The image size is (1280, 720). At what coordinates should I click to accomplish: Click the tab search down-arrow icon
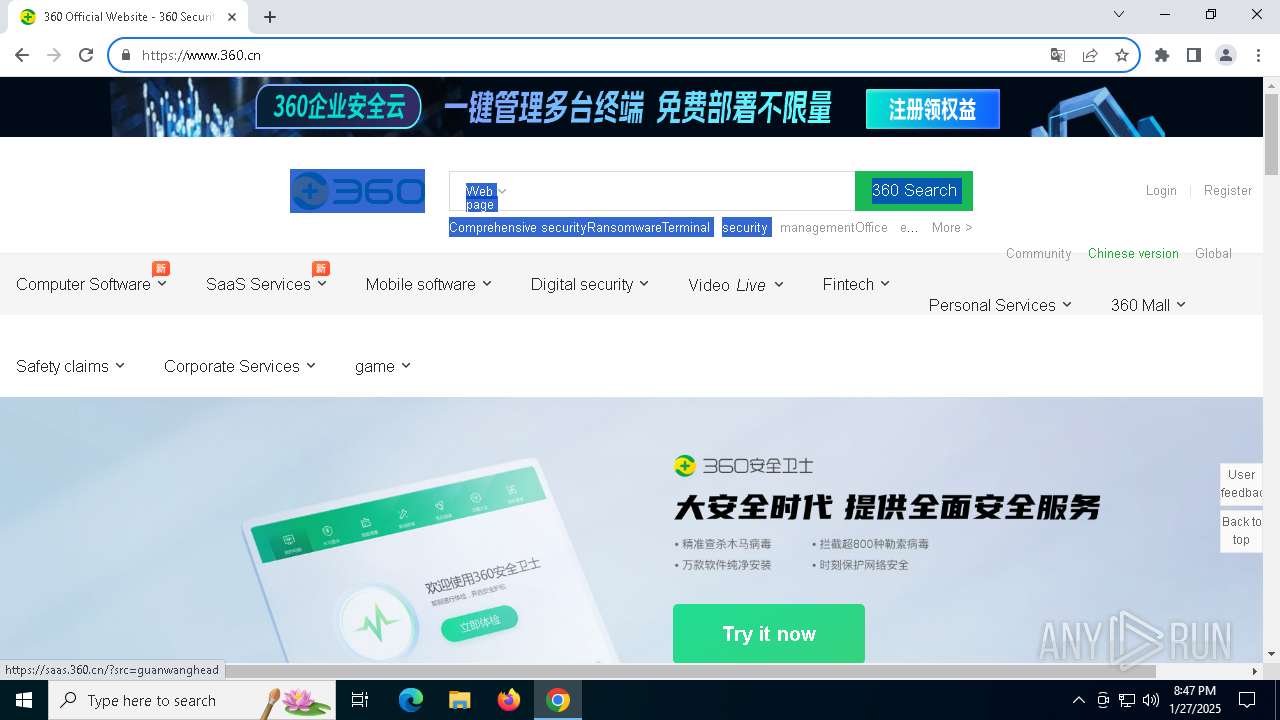click(x=1119, y=14)
